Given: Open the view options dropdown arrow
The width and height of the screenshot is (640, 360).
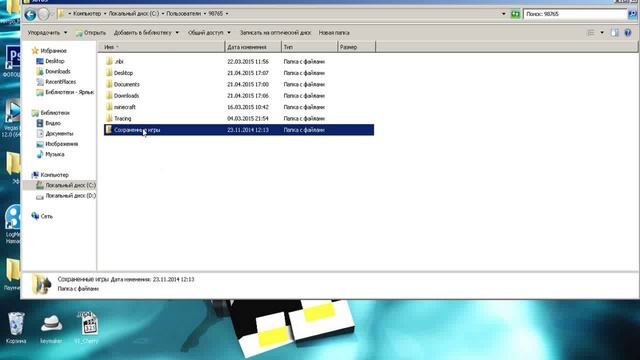Looking at the screenshot, I should click(x=602, y=33).
